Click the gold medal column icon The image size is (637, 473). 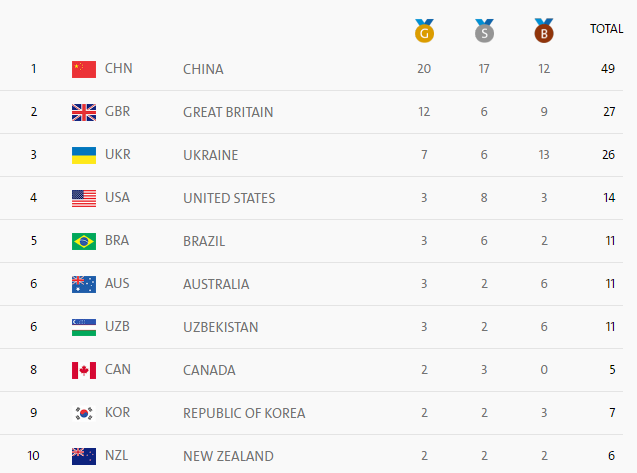[x=424, y=31]
